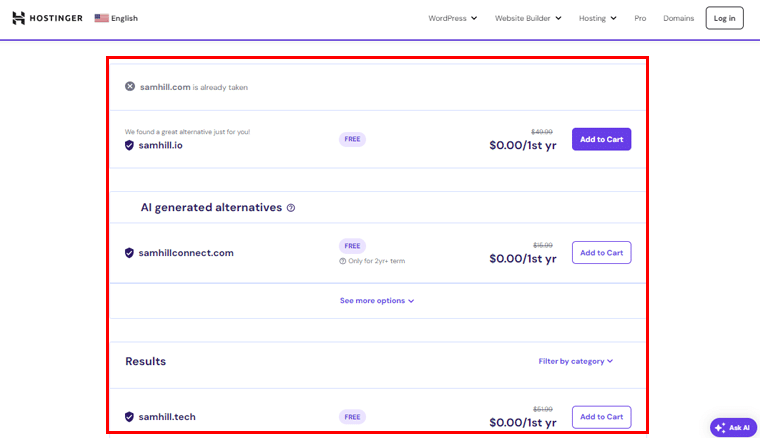Open the Ask AI chat button
Image resolution: width=760 pixels, height=438 pixels.
[x=733, y=428]
